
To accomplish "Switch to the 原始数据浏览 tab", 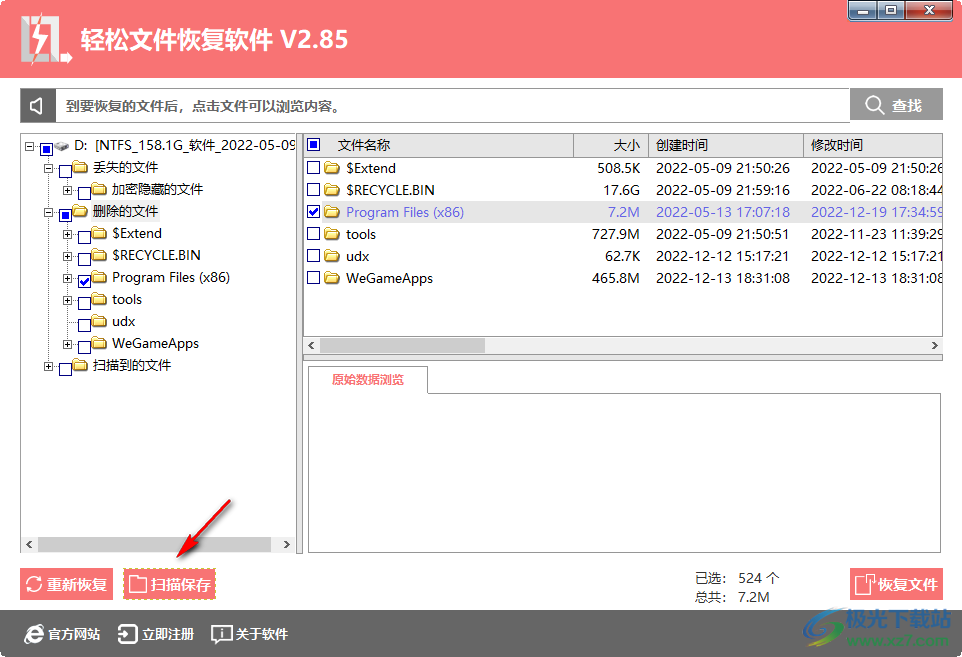I will tap(368, 380).
